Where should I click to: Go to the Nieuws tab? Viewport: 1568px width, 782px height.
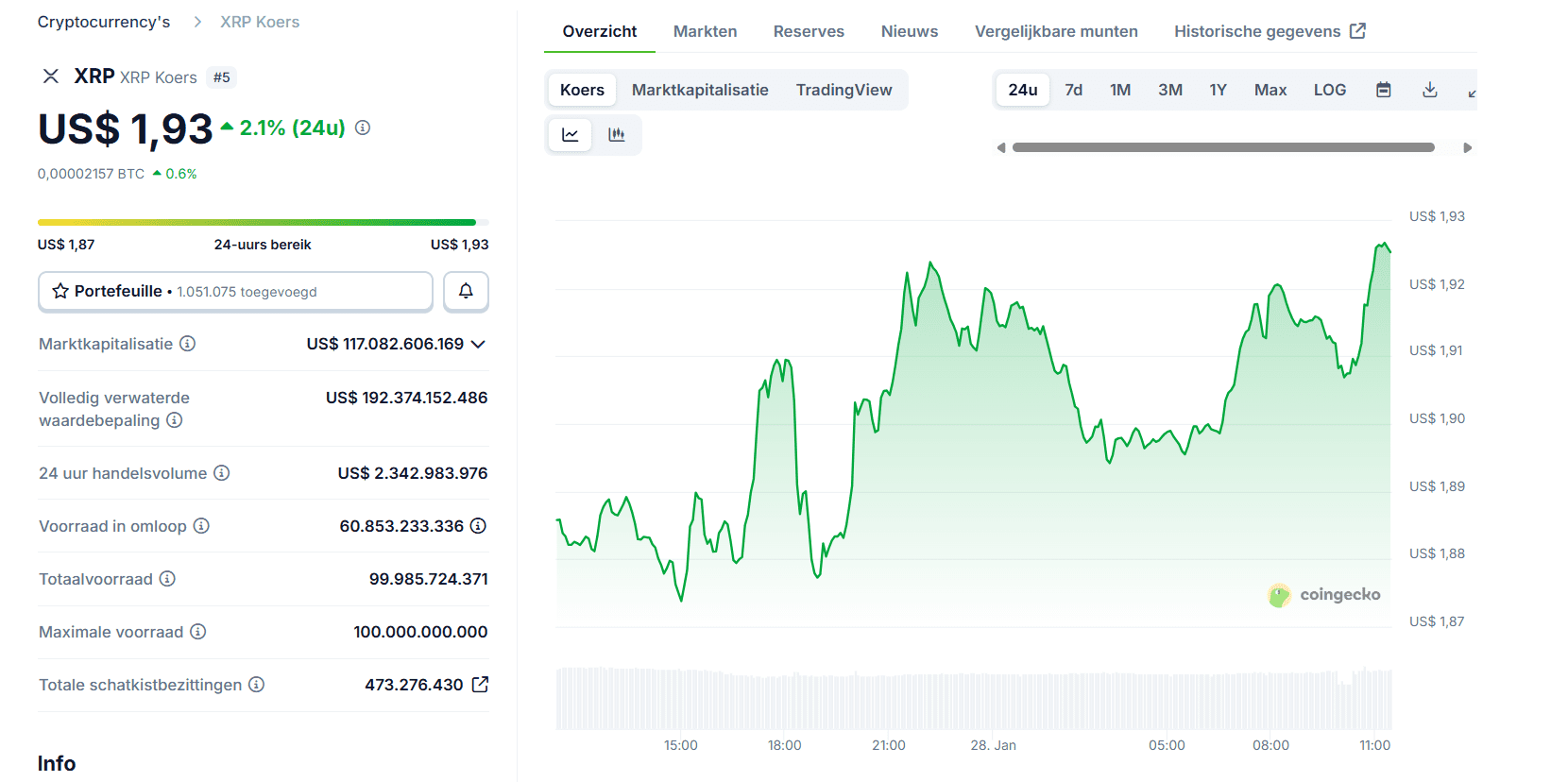point(909,31)
